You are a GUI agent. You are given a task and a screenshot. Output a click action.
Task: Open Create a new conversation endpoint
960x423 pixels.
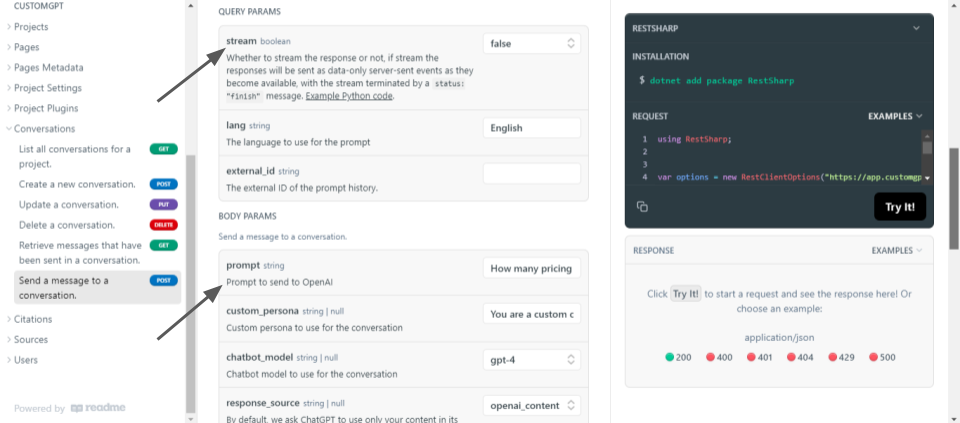pyautogui.click(x=97, y=184)
